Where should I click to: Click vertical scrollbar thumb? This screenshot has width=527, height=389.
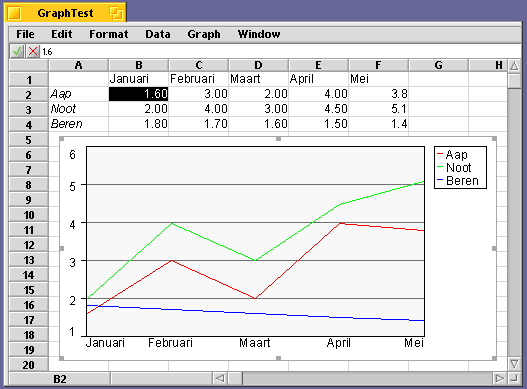[514, 81]
